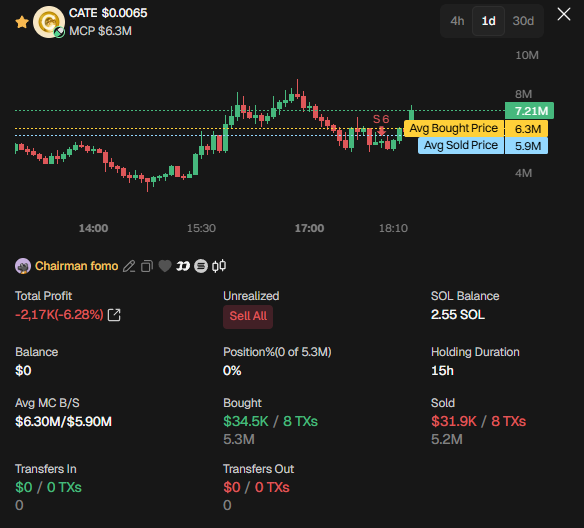Select the 30d timeframe tab

point(523,21)
